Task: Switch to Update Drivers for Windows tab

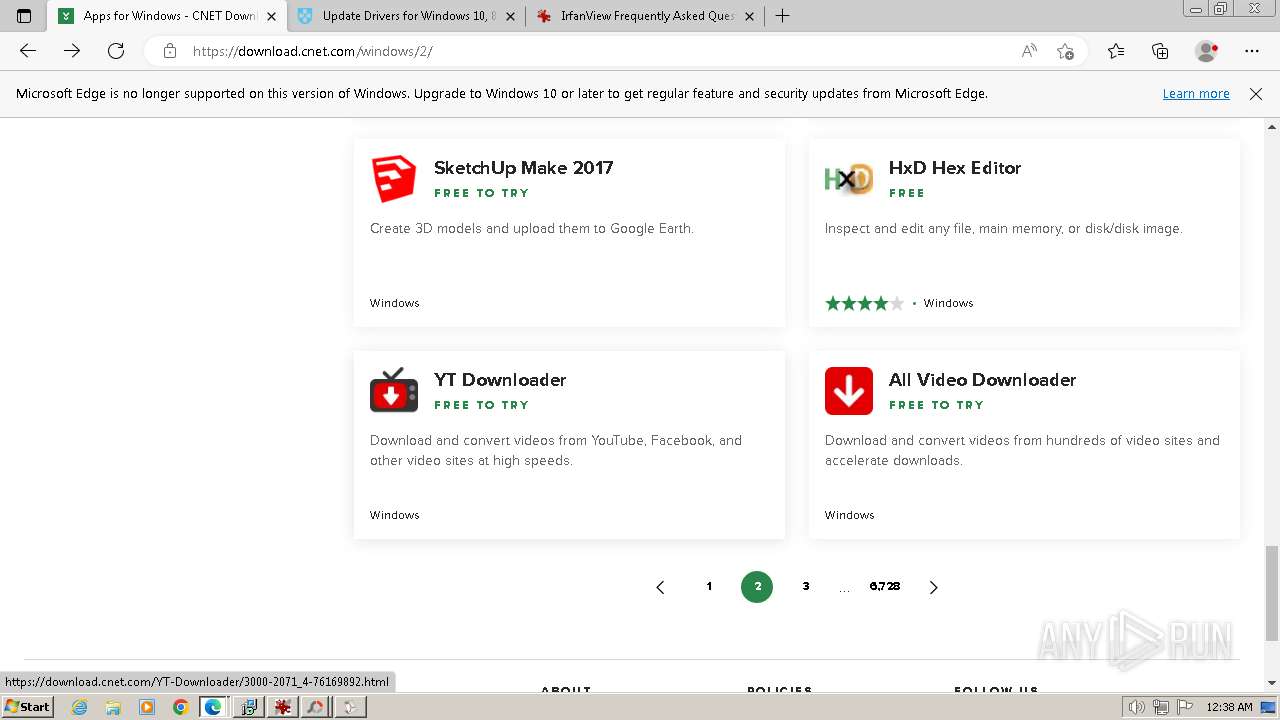Action: (406, 16)
